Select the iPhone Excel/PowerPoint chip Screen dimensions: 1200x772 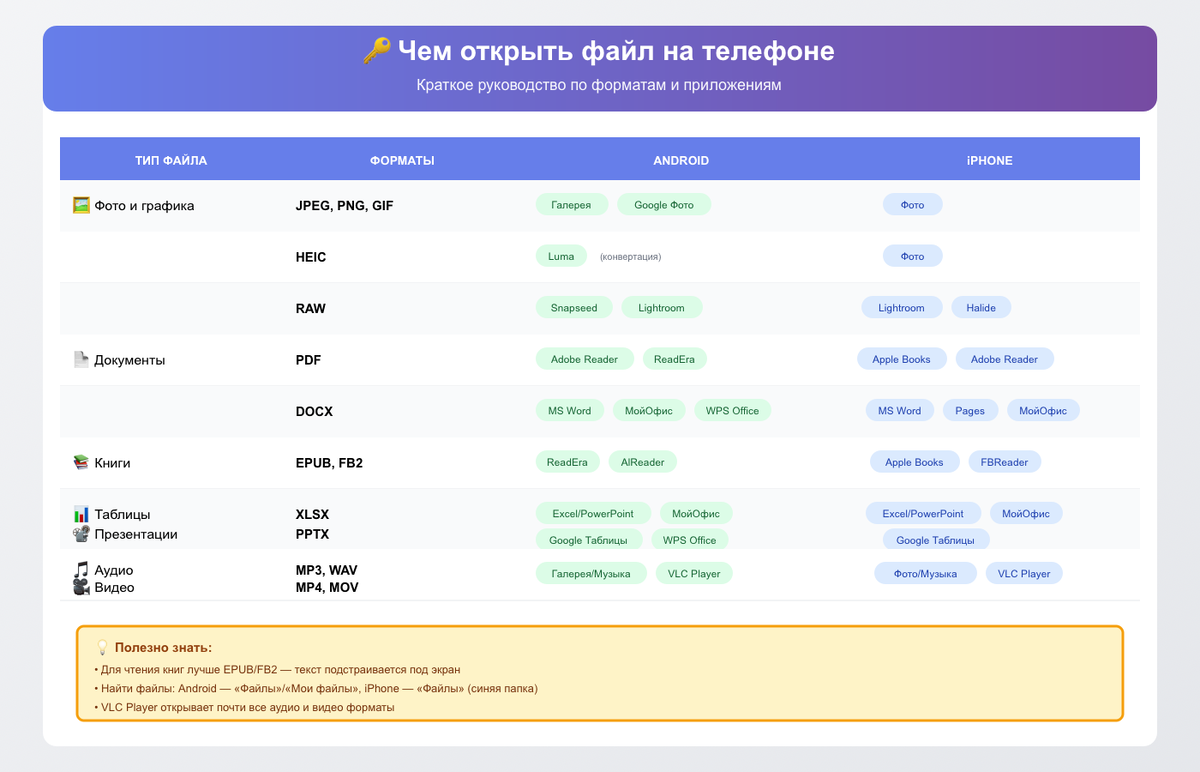922,514
